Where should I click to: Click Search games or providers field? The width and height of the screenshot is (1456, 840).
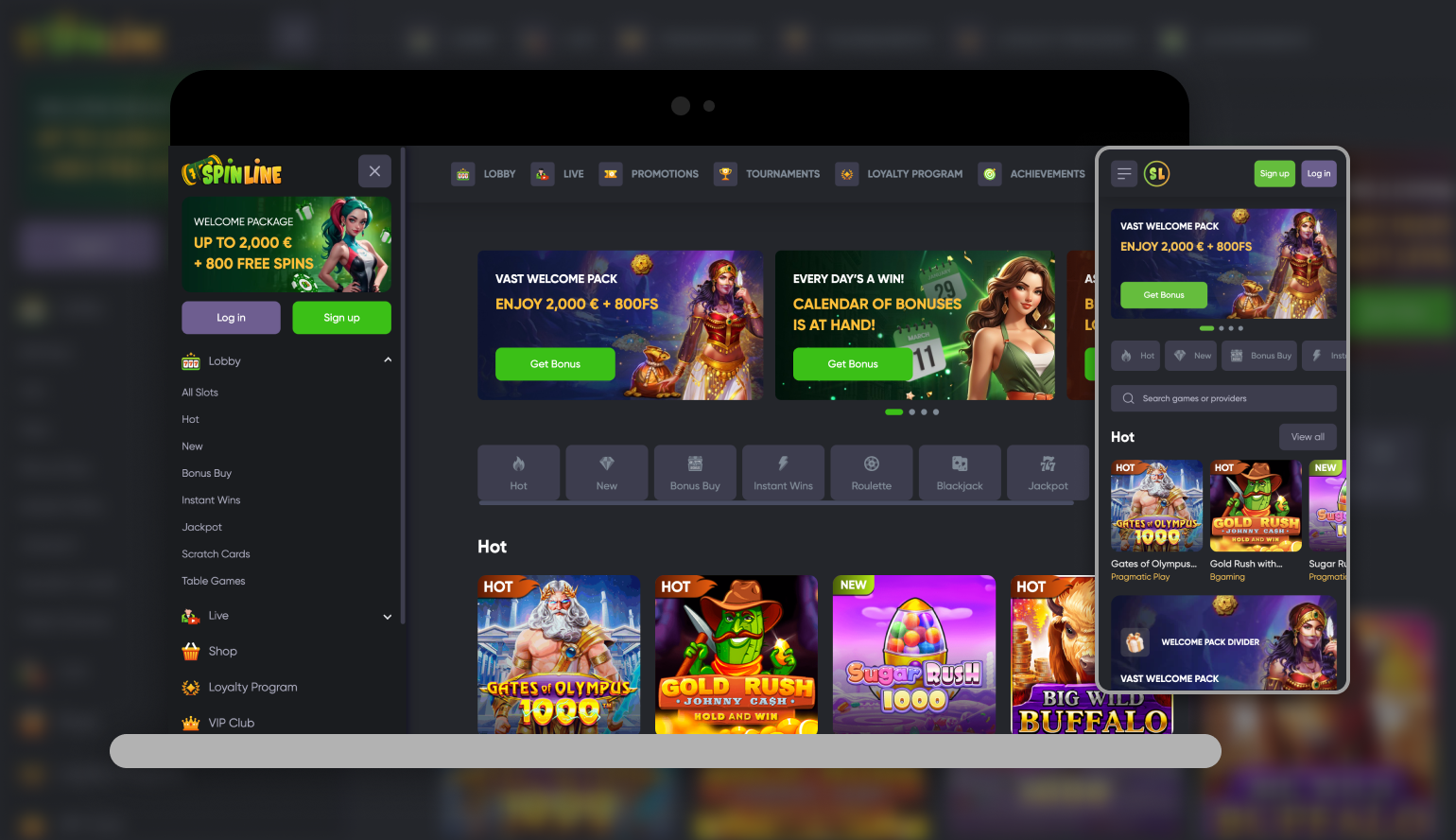pyautogui.click(x=1223, y=398)
